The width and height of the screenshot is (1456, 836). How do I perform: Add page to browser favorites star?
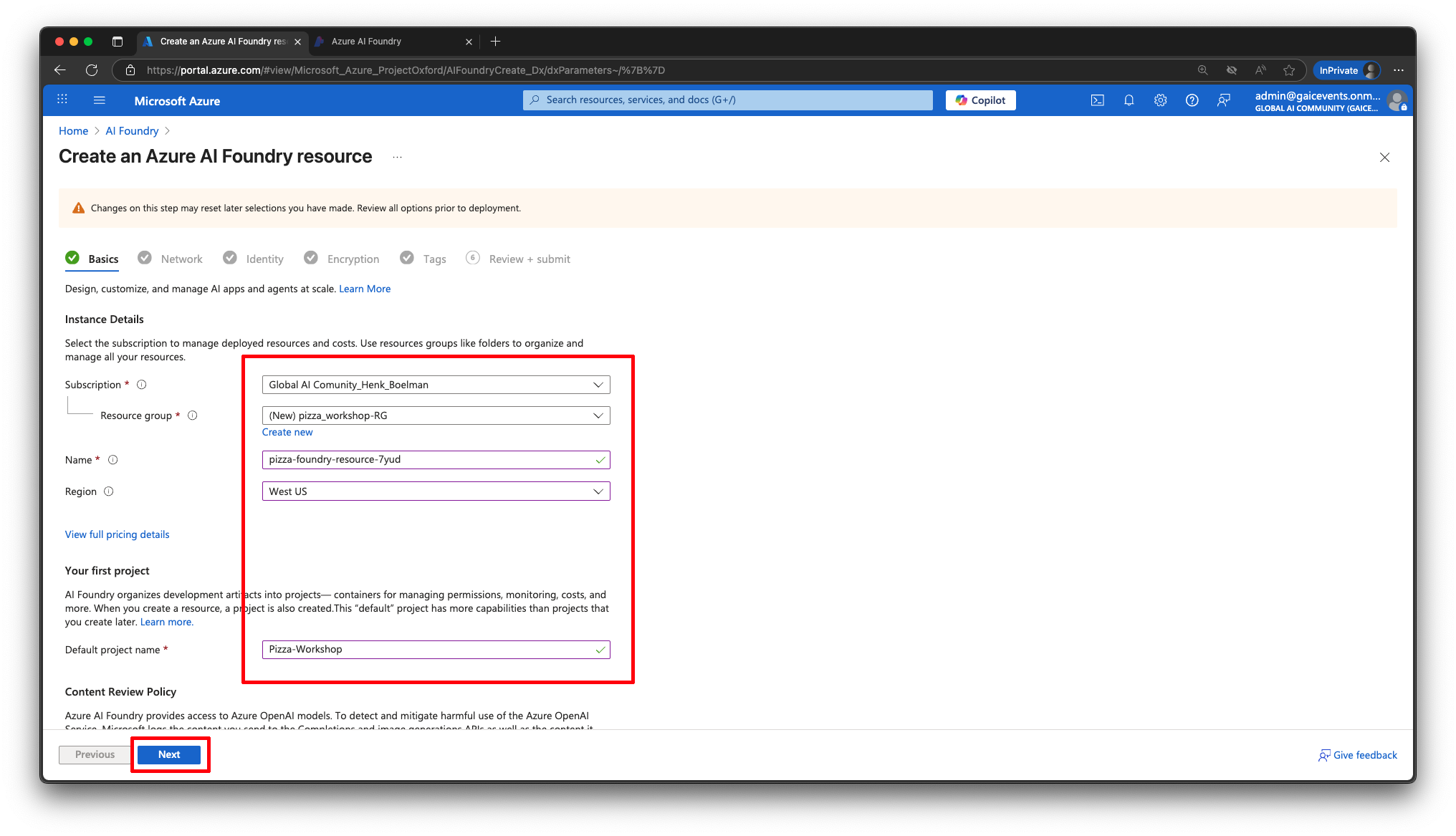[x=1289, y=70]
